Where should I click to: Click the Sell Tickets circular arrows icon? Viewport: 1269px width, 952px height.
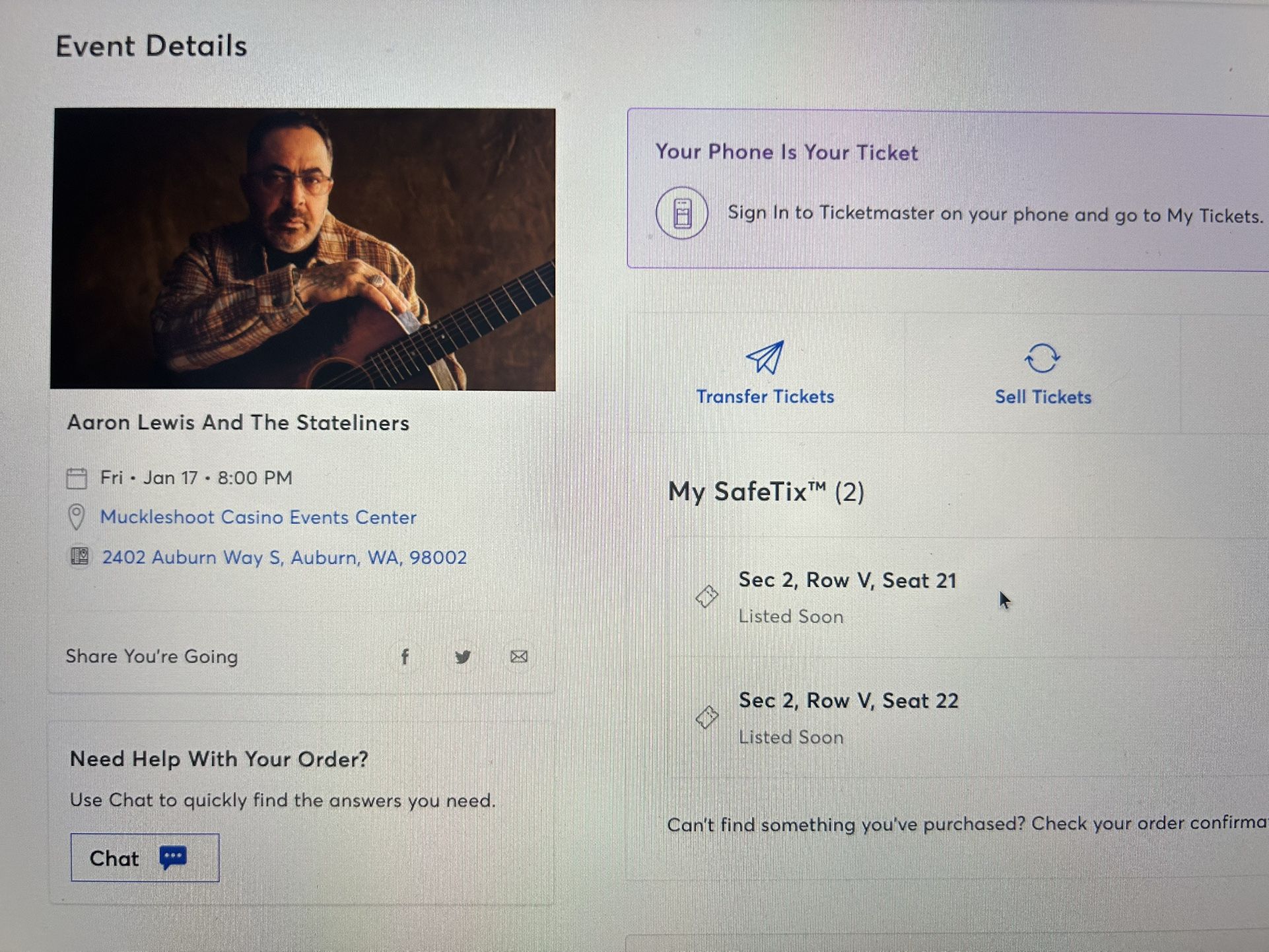pos(1042,358)
